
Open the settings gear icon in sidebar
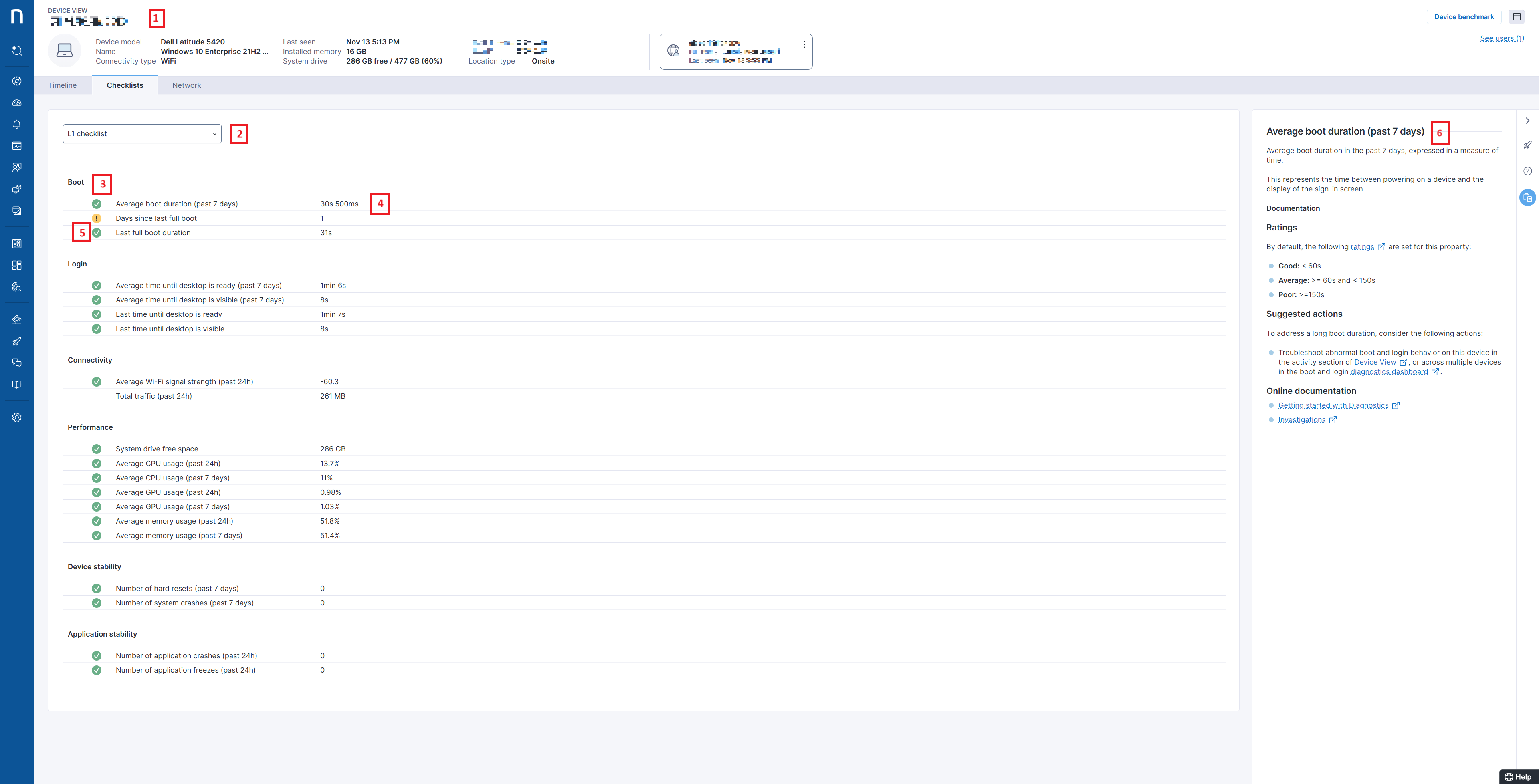[17, 417]
